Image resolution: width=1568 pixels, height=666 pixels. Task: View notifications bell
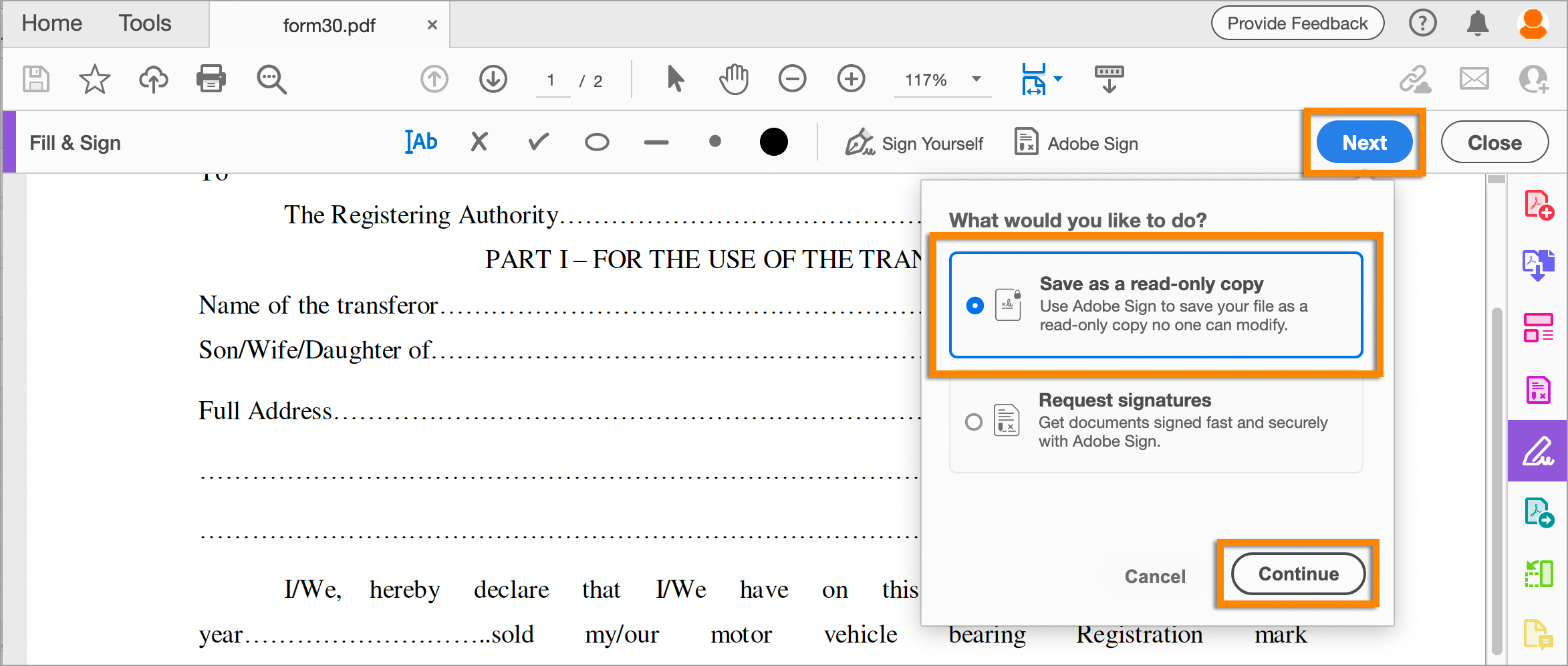1478,23
